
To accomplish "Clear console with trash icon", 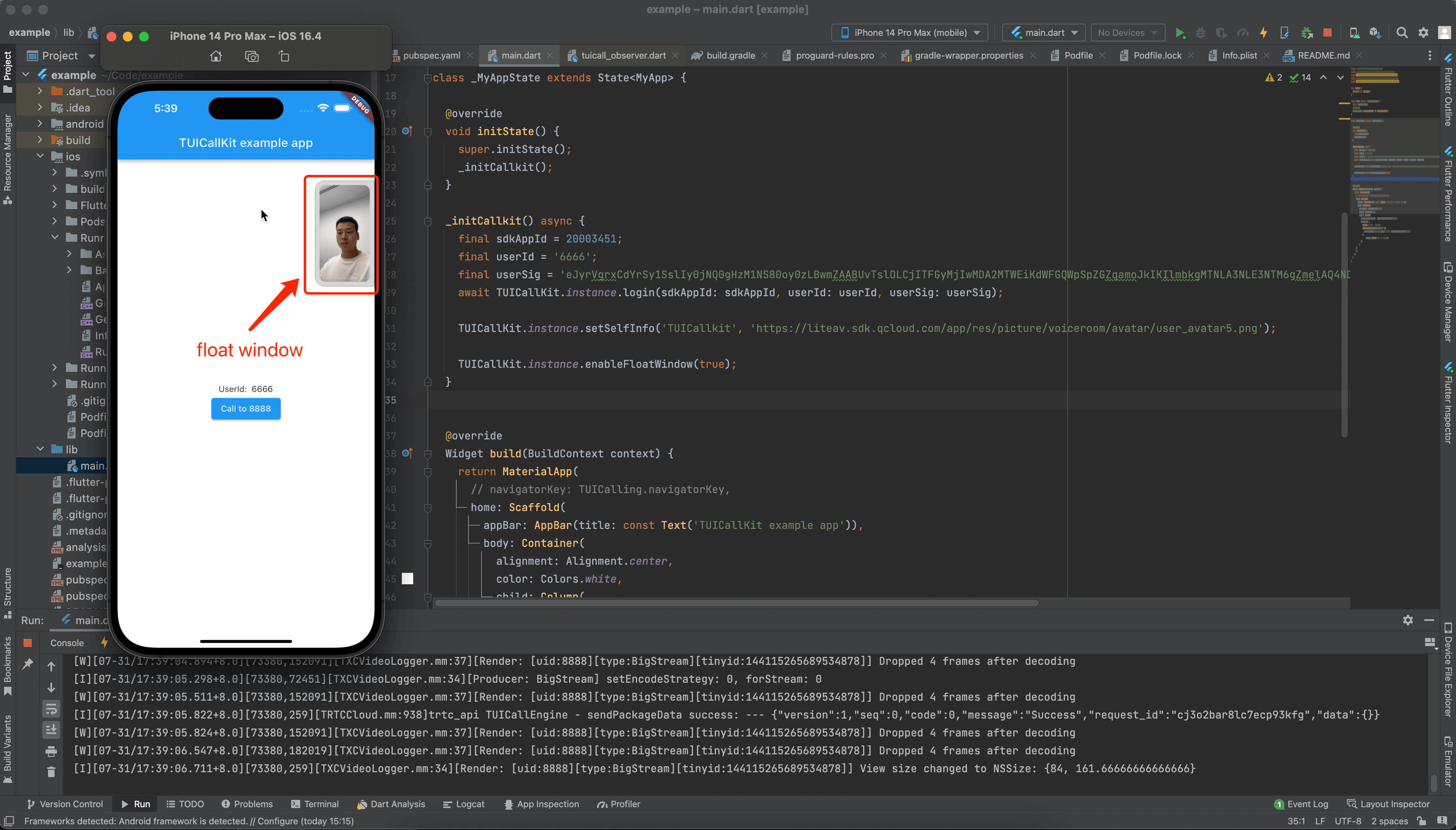I will [51, 772].
